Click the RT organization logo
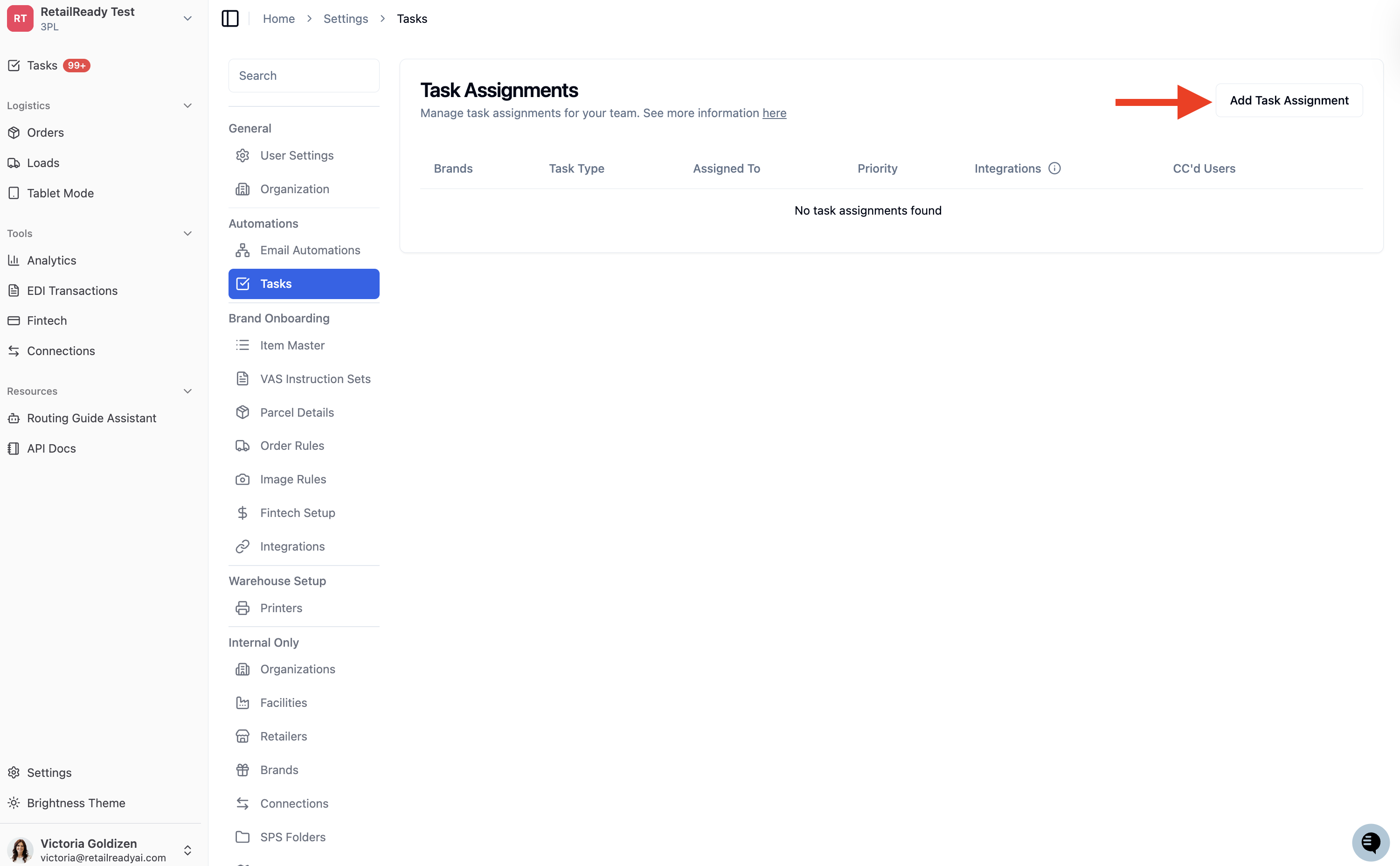Image resolution: width=1400 pixels, height=866 pixels. pyautogui.click(x=20, y=18)
